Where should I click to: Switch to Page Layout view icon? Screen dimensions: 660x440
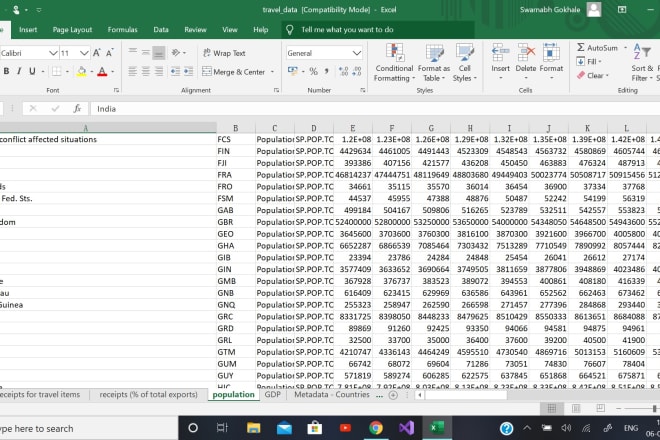click(576, 408)
